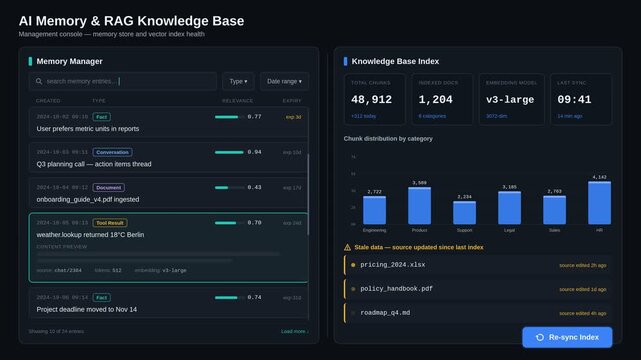Click the Fact tag on the project deadline entry
Viewport: 641px width, 360px height.
[101, 297]
